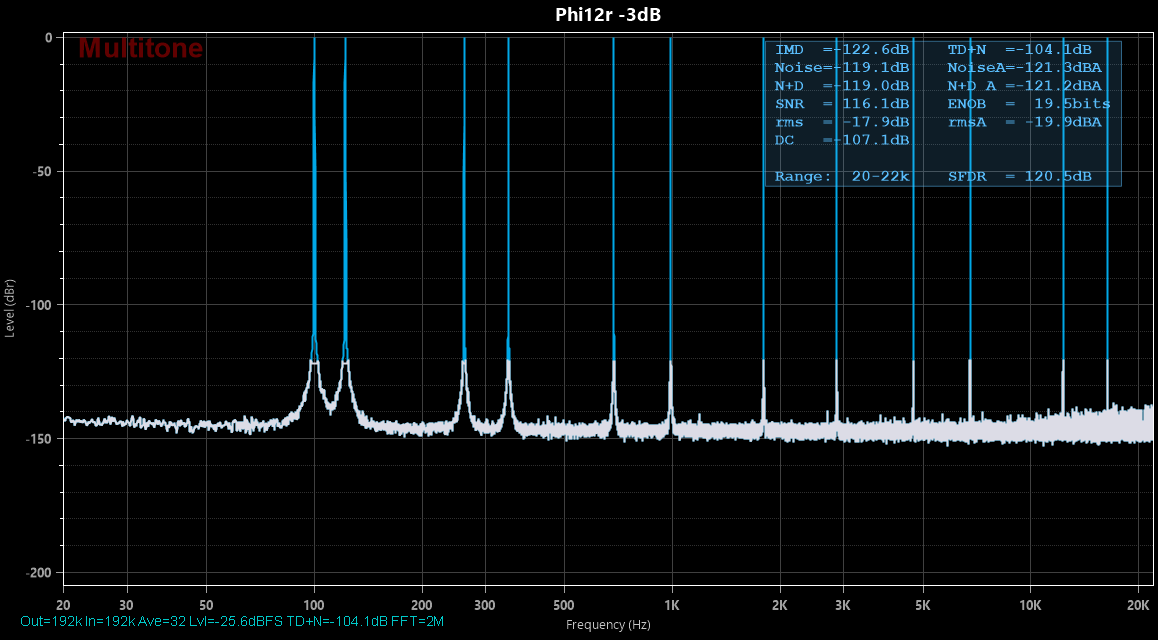Select the -150 level axis label
This screenshot has width=1158, height=640.
[x=39, y=438]
